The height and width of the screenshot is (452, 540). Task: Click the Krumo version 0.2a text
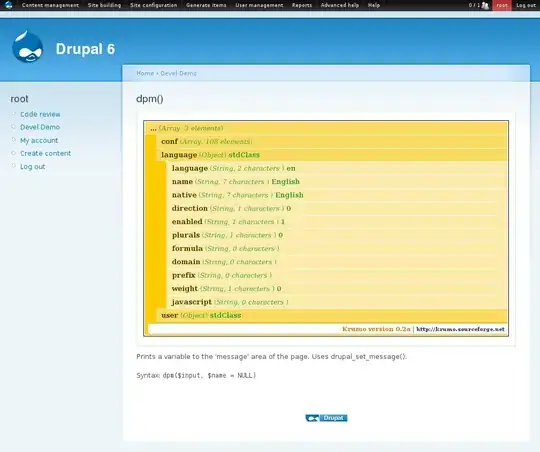(376, 329)
